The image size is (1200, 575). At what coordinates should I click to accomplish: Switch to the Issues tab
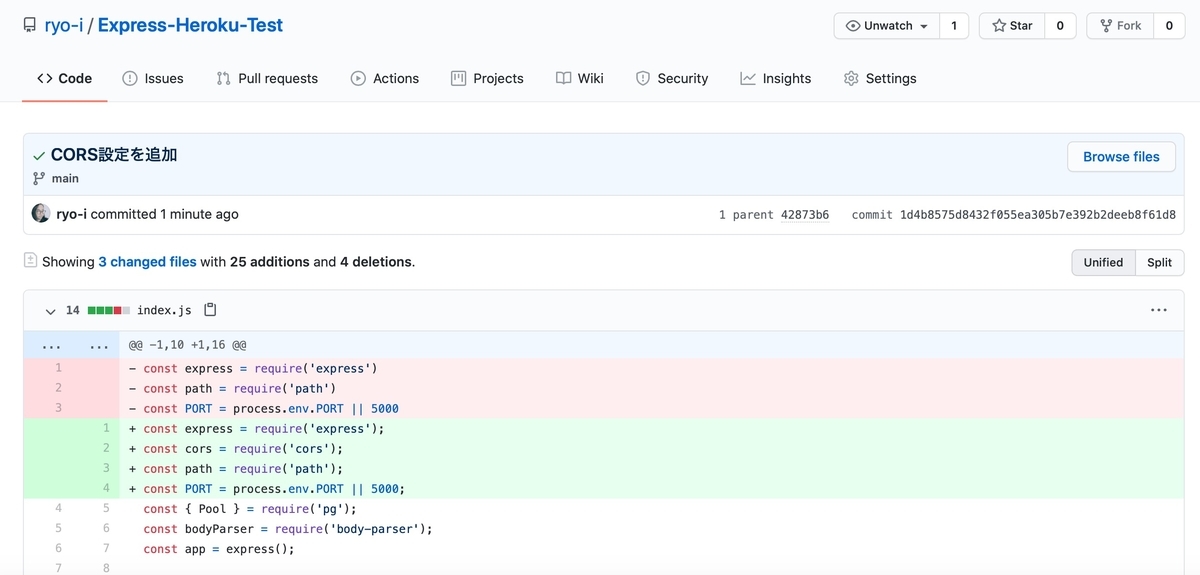[x=153, y=78]
